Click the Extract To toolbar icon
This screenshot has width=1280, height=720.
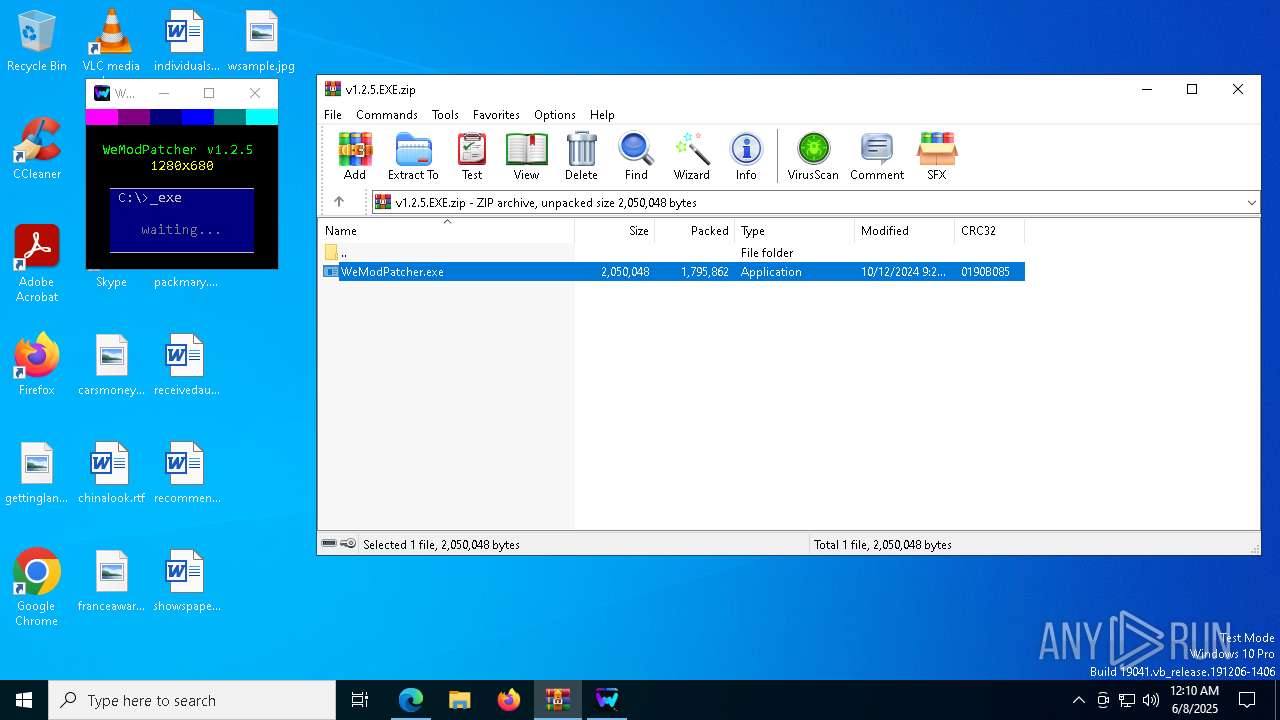pyautogui.click(x=413, y=156)
